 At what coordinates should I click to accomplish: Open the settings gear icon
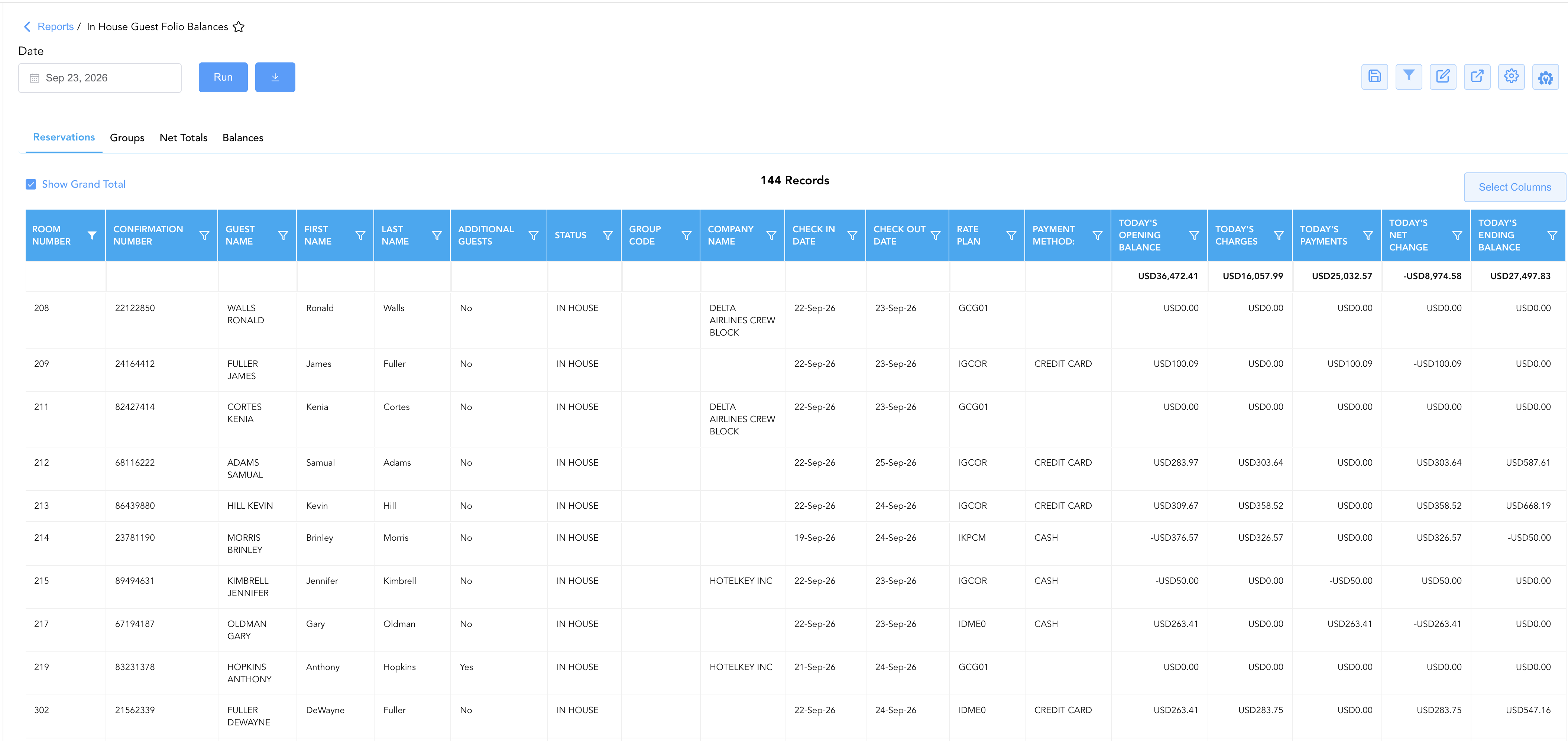pos(1511,77)
